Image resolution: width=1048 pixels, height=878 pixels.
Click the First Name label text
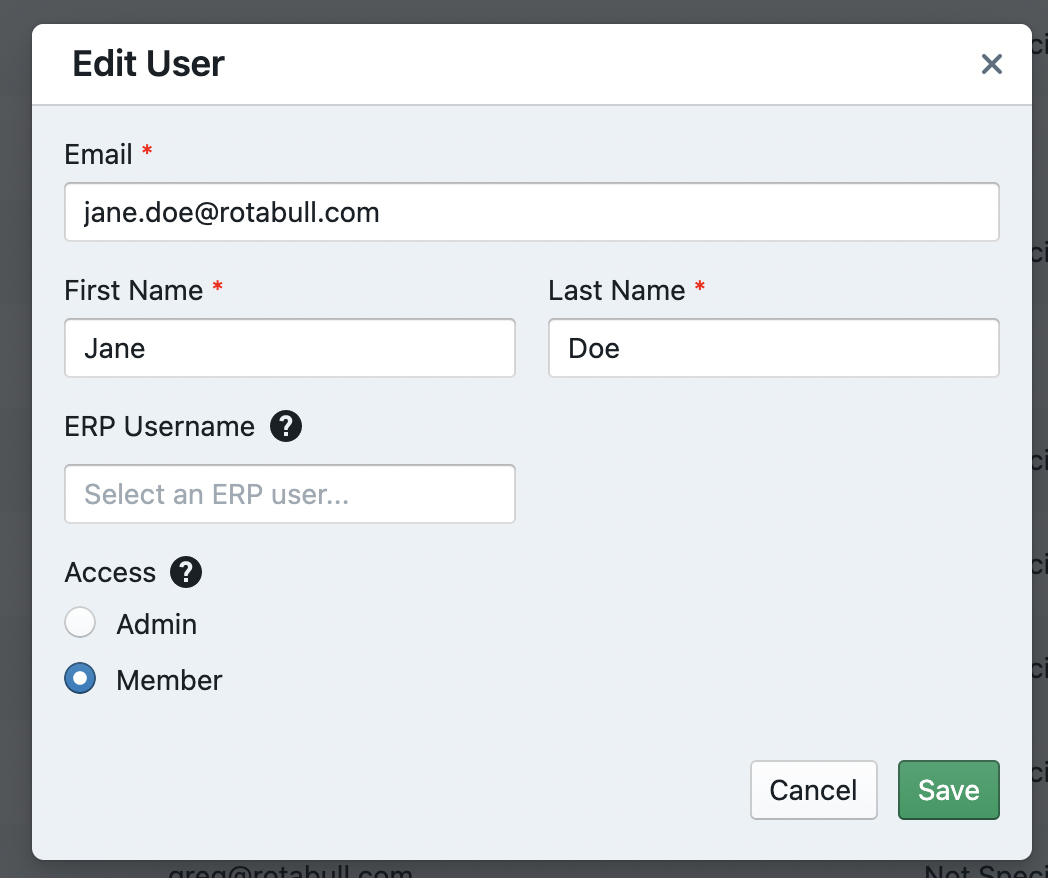[x=133, y=291]
